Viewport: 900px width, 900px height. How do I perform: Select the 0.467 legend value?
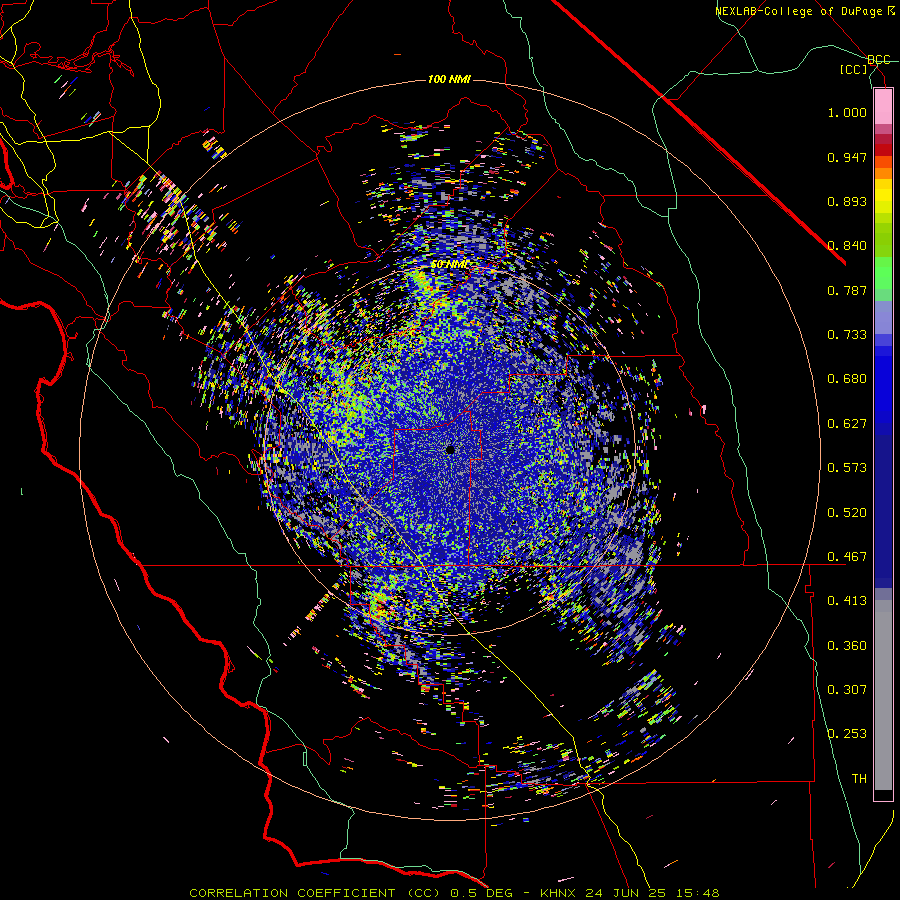(x=847, y=557)
